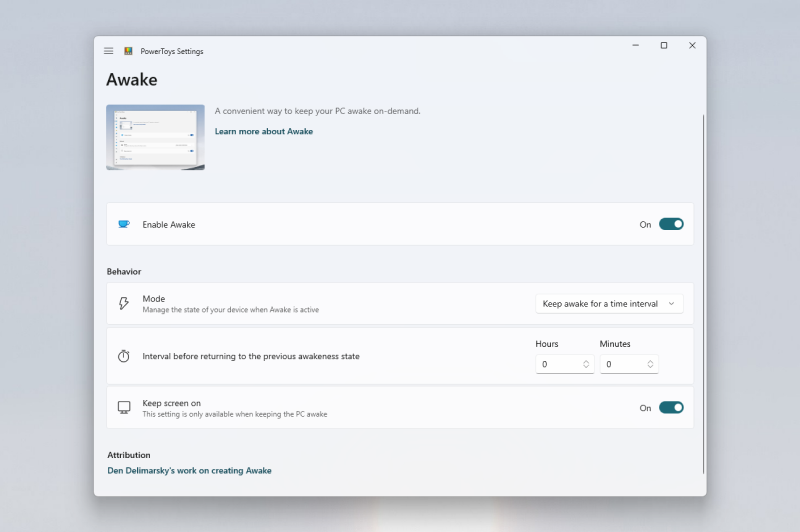This screenshot has width=800, height=532.
Task: Click the Minutes spinner arrows
Action: click(x=650, y=364)
